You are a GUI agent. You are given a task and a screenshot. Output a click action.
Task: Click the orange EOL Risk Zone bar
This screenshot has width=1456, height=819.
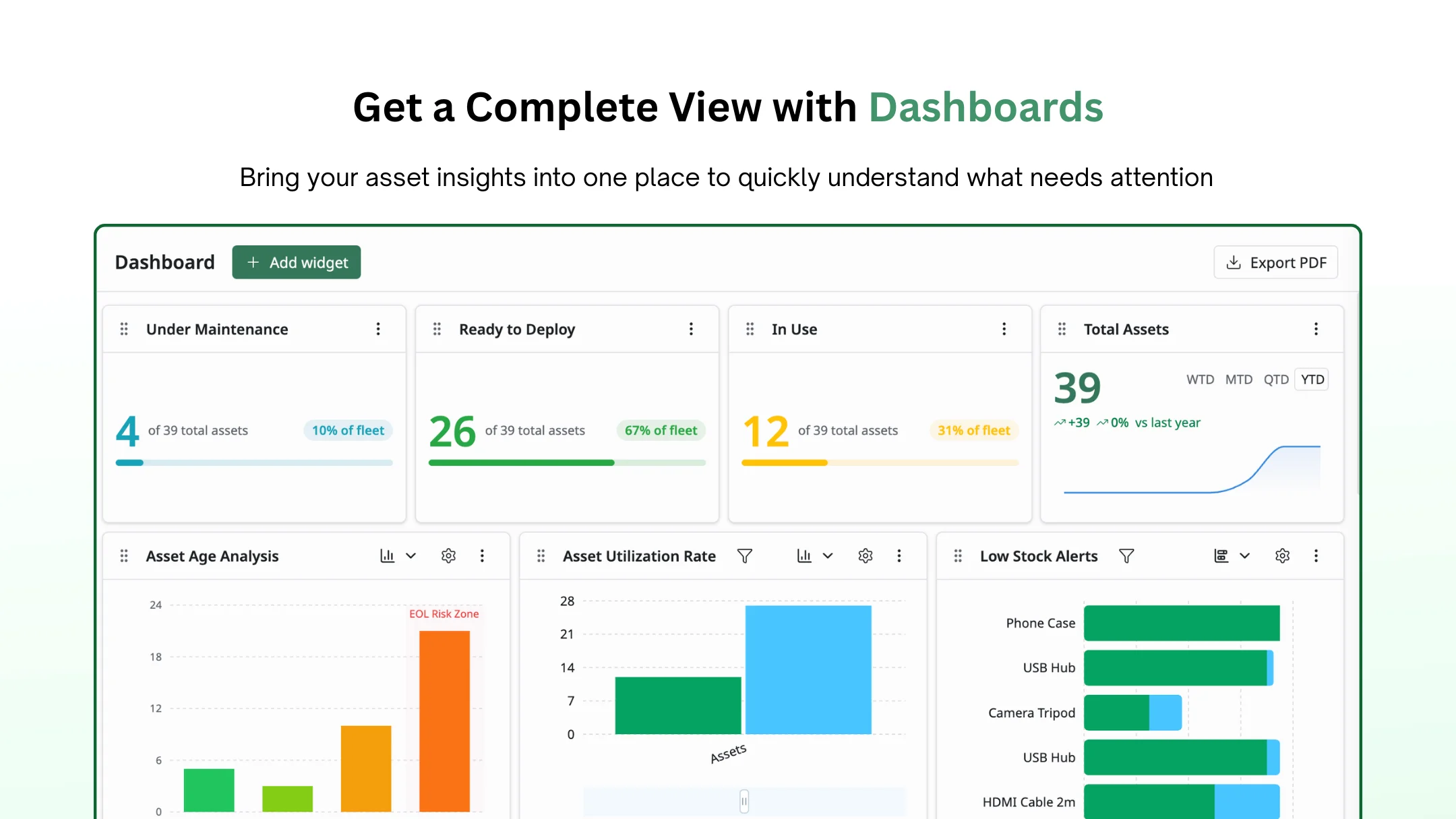pos(444,721)
